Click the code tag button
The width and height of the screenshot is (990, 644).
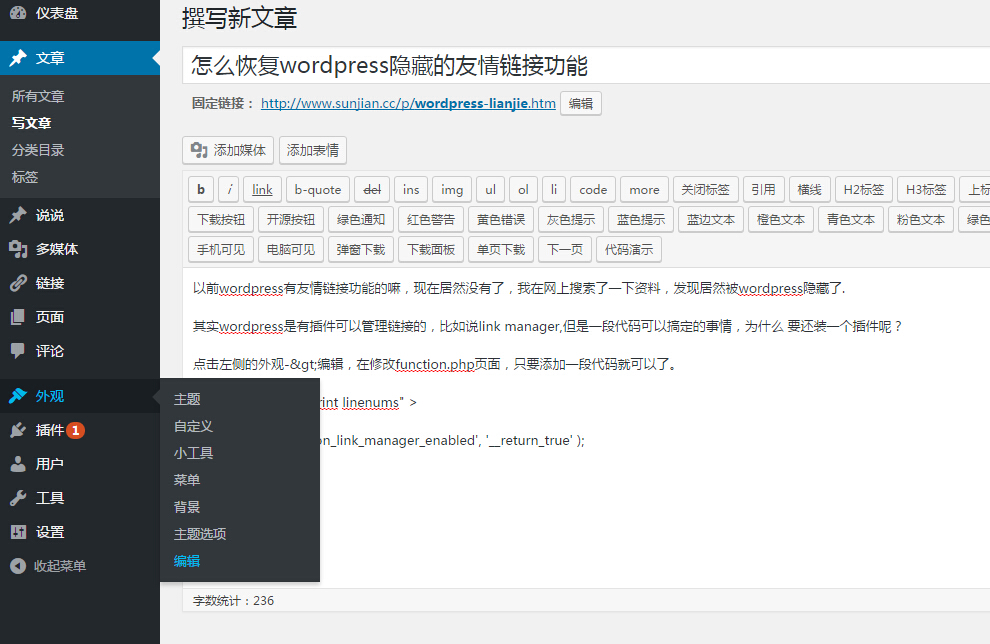click(x=593, y=189)
